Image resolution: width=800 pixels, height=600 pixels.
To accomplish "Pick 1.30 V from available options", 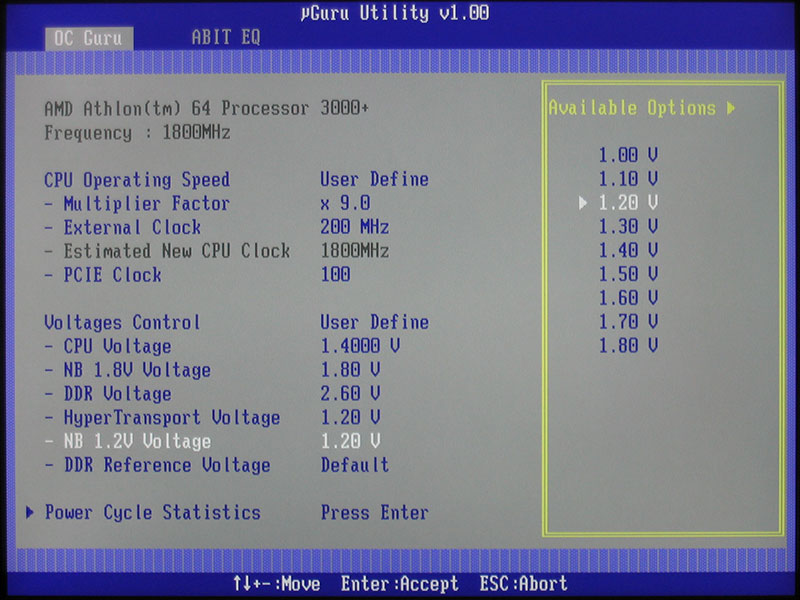I will pos(628,226).
